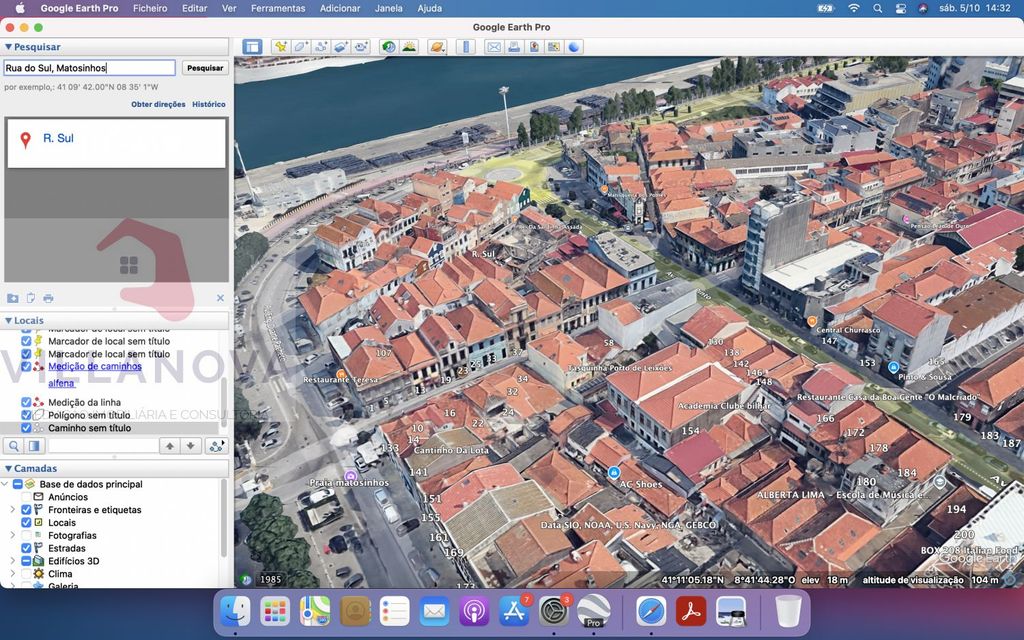Click the Locais panel filter text field
Viewport: 1024px width, 640px height.
click(x=103, y=446)
